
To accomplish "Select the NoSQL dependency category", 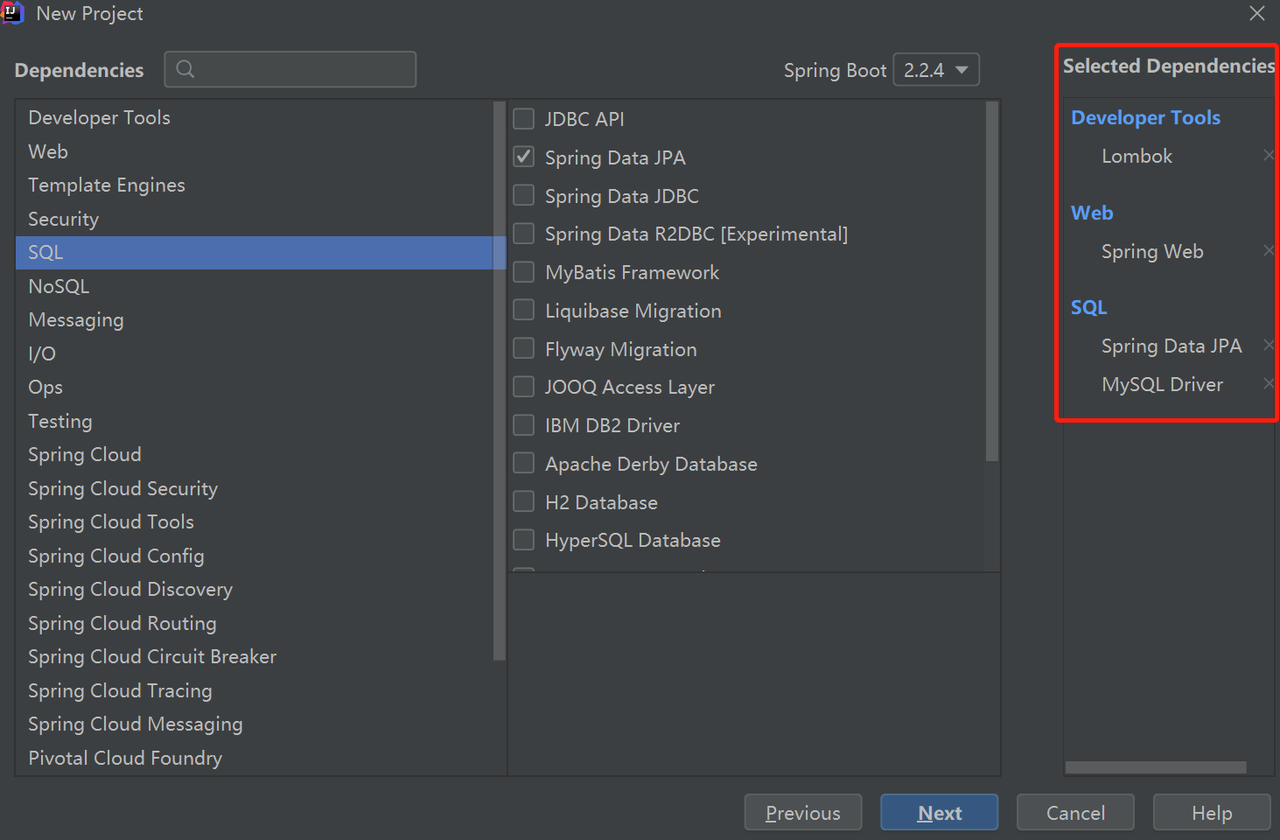I will pos(59,286).
